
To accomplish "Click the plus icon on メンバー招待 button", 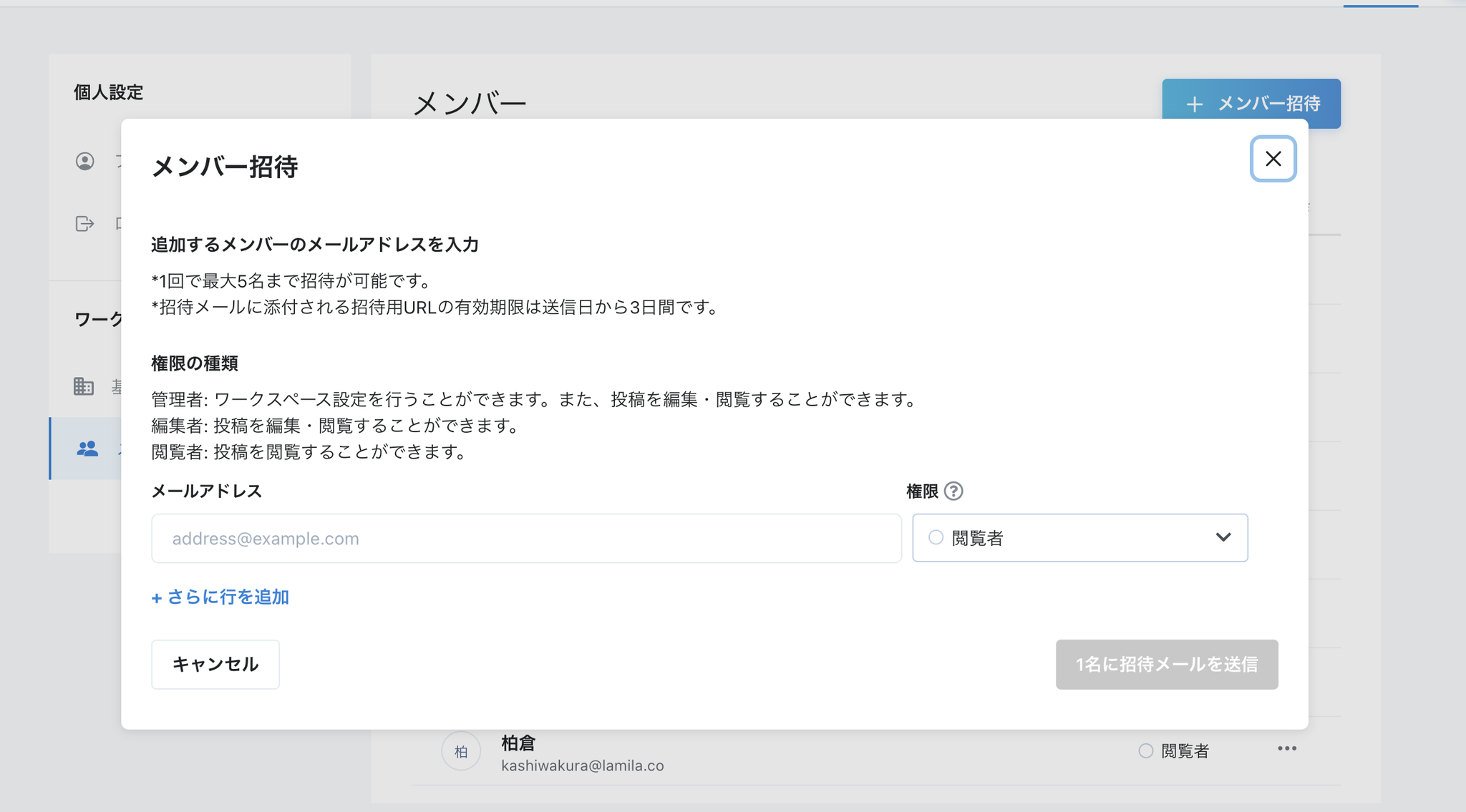I will click(x=1194, y=104).
